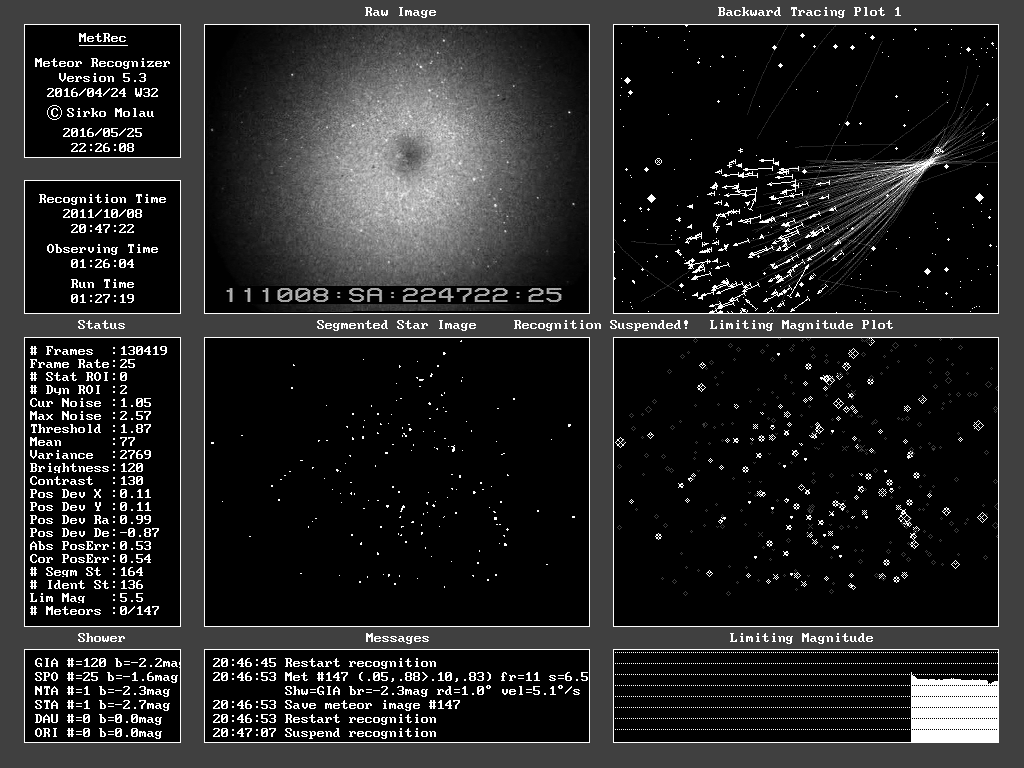Select the circled star marker in Backward Tracing Plot
Screen dimensions: 1024x768
click(x=658, y=161)
